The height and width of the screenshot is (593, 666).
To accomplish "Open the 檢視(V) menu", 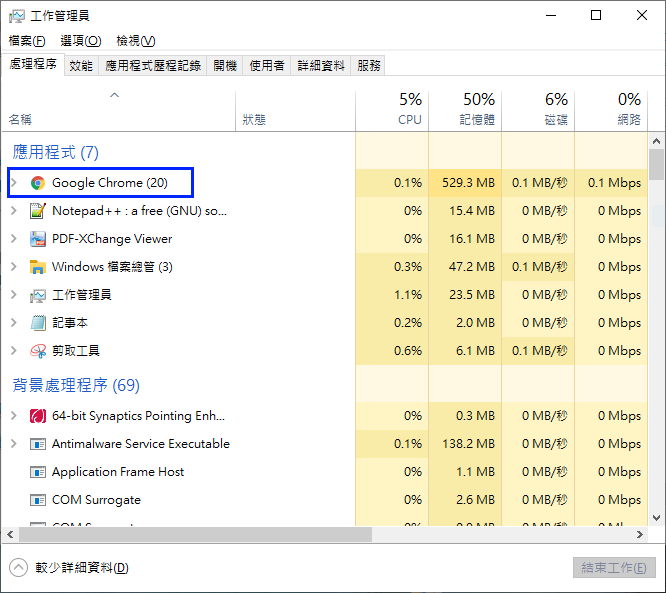I will (x=136, y=41).
